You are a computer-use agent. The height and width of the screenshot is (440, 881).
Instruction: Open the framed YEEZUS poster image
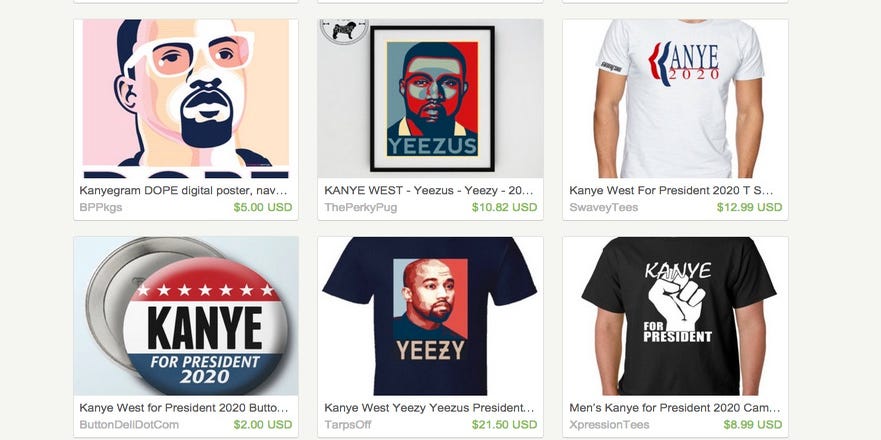pos(430,99)
